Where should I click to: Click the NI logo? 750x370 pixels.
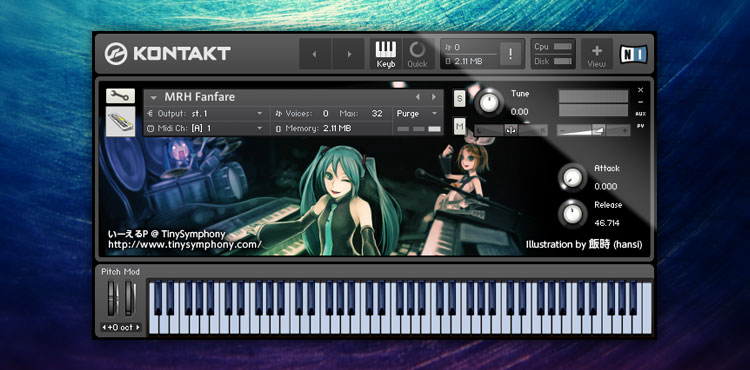633,54
